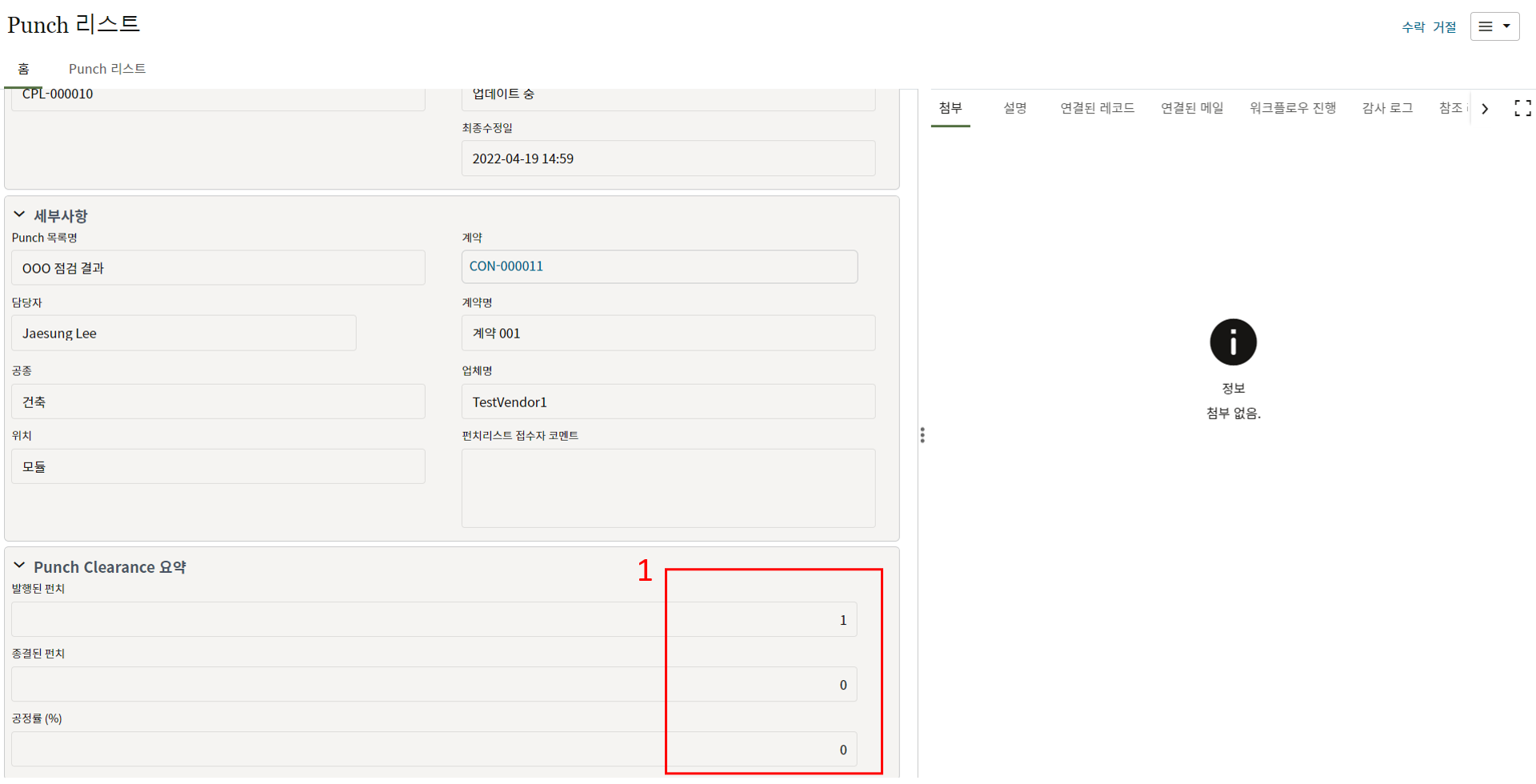Open the 감사 로그 tab
The height and width of the screenshot is (784, 1536).
pyautogui.click(x=1387, y=108)
